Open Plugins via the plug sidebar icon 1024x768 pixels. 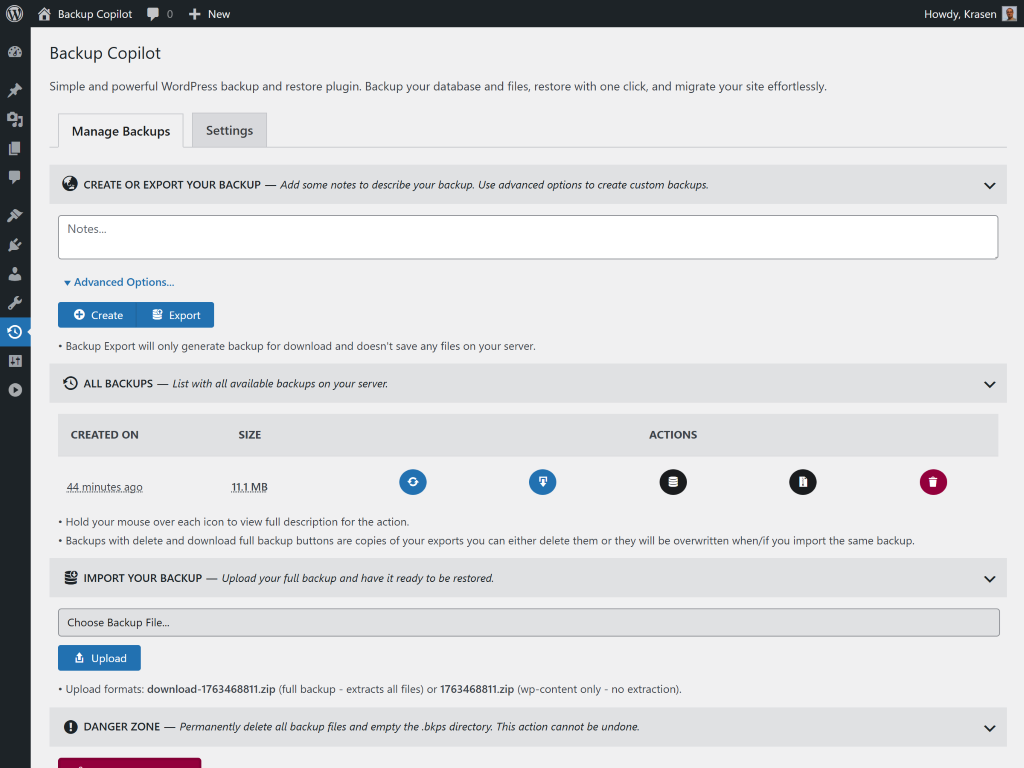14,245
